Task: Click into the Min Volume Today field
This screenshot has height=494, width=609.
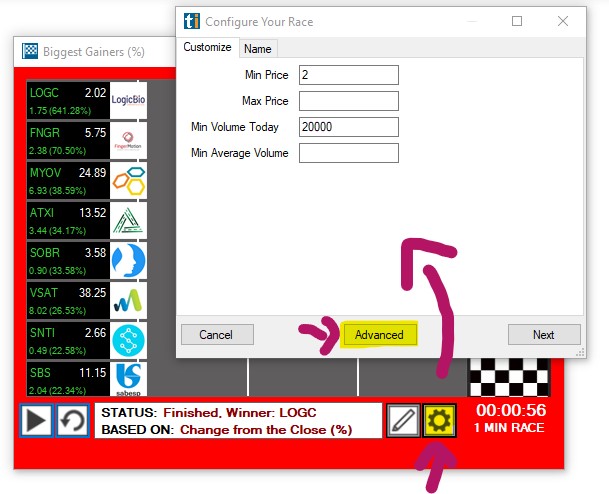Action: [x=348, y=127]
